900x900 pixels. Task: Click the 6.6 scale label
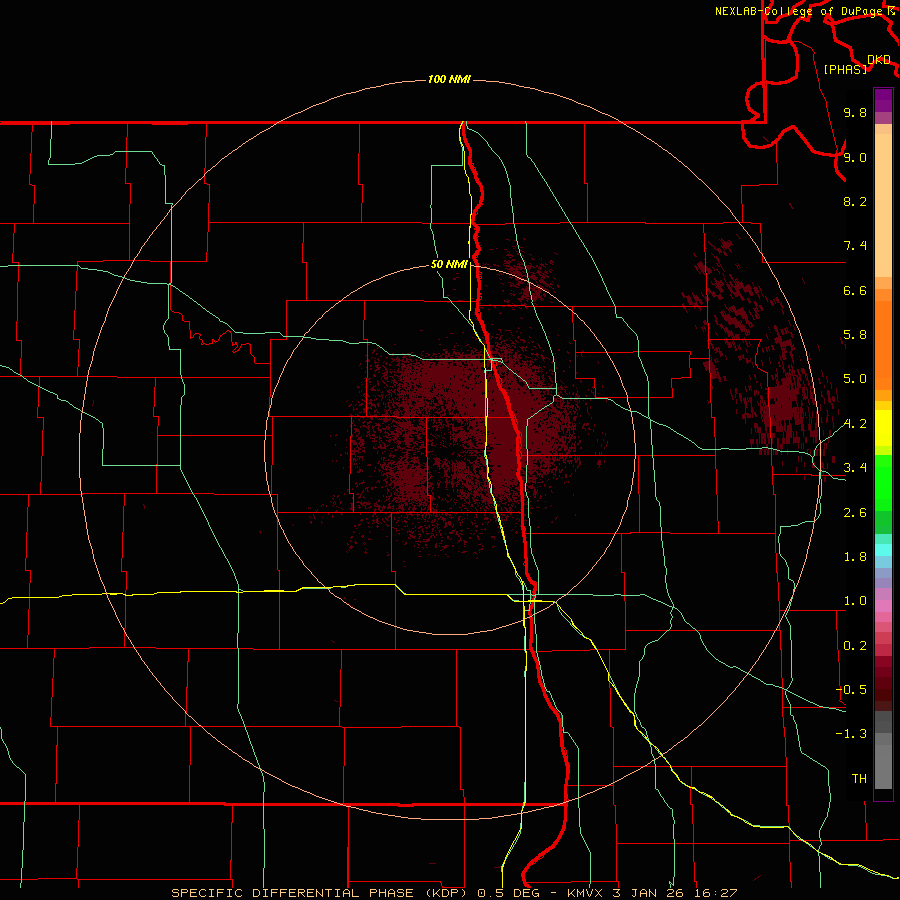point(855,290)
